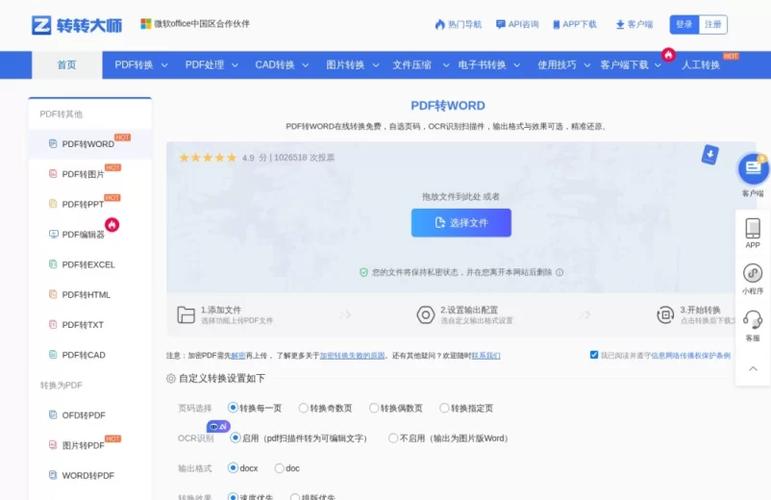The height and width of the screenshot is (500, 771).
Task: Click the PDF编辑器 monitor icon in sidebar
Action: click(53, 234)
